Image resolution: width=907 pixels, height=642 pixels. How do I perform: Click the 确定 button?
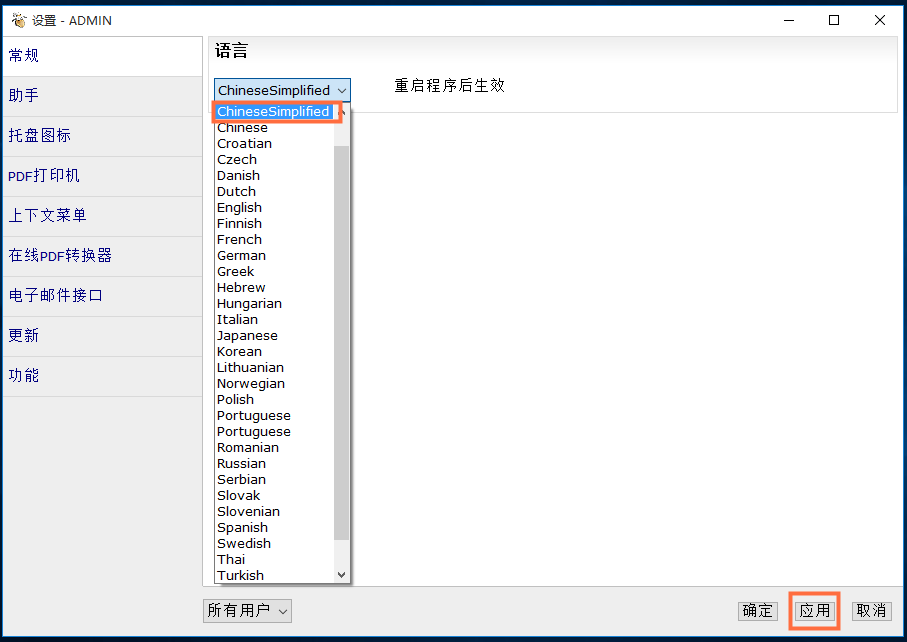(x=757, y=610)
